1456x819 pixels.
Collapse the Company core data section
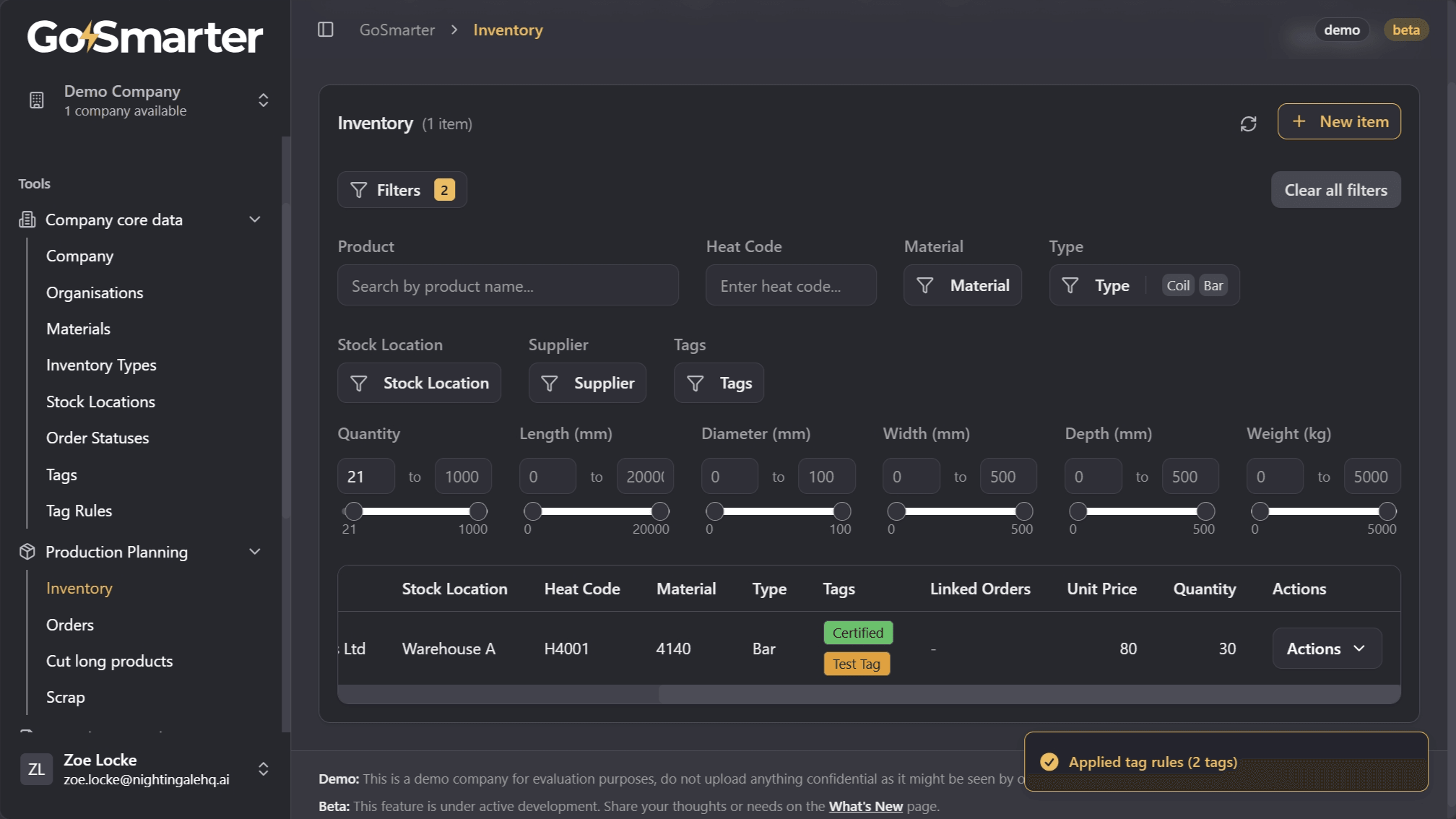click(254, 219)
